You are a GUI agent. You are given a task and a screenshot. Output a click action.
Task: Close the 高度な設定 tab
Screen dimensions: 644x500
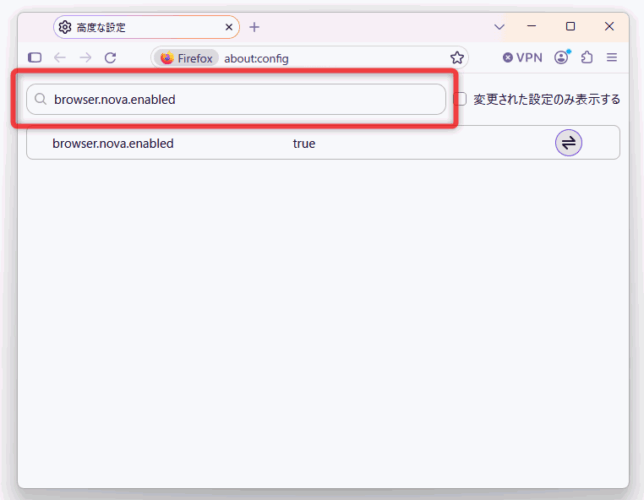click(x=229, y=27)
